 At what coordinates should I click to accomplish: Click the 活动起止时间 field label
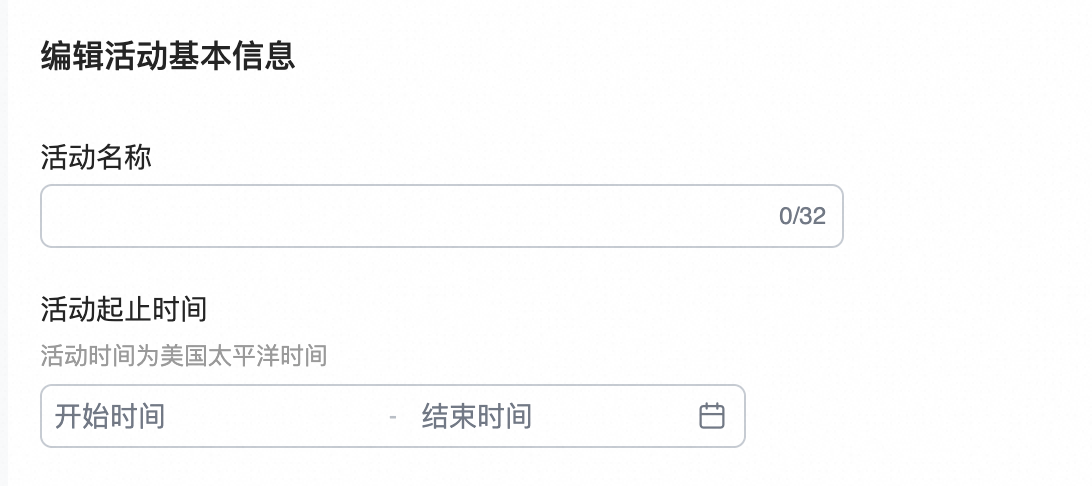[x=124, y=310]
